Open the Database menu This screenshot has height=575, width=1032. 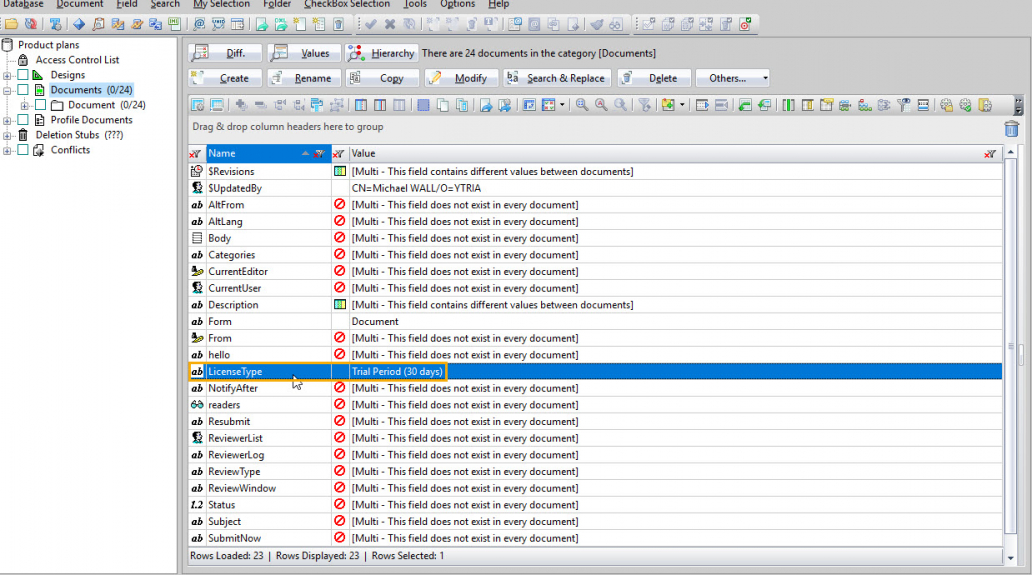point(23,4)
